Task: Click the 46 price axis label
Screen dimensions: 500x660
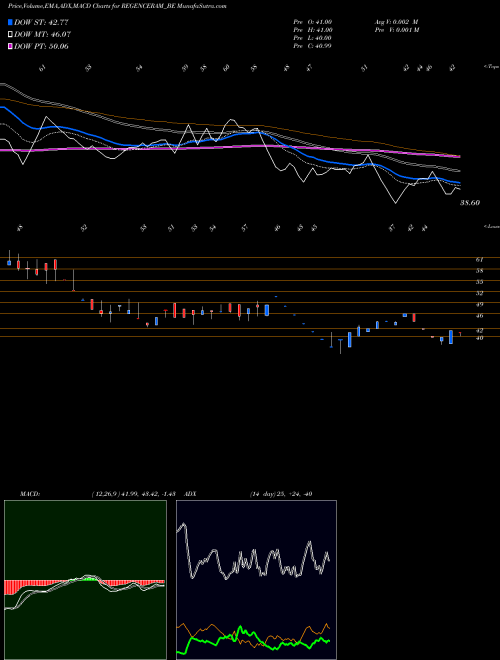Action: [479, 316]
